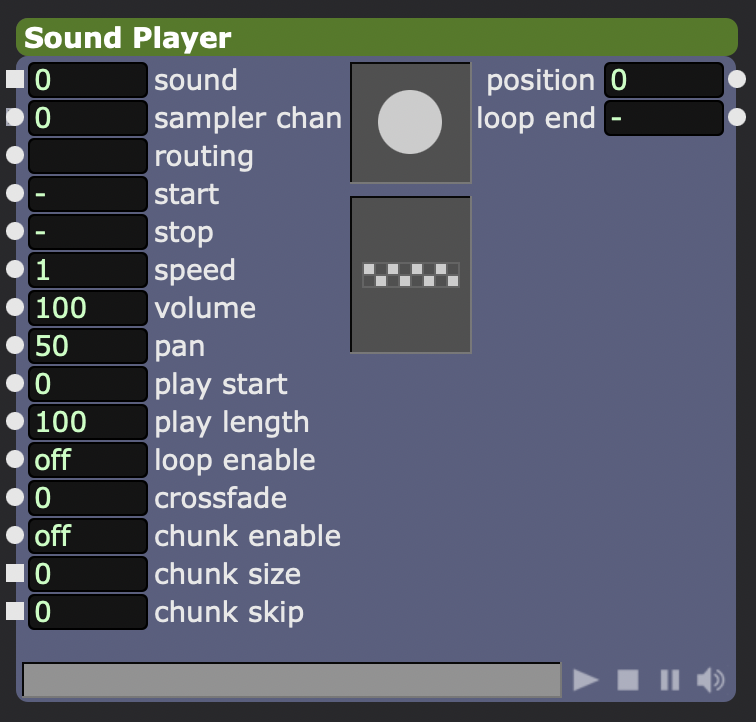Click the start trigger field
The image size is (756, 722).
coord(88,194)
